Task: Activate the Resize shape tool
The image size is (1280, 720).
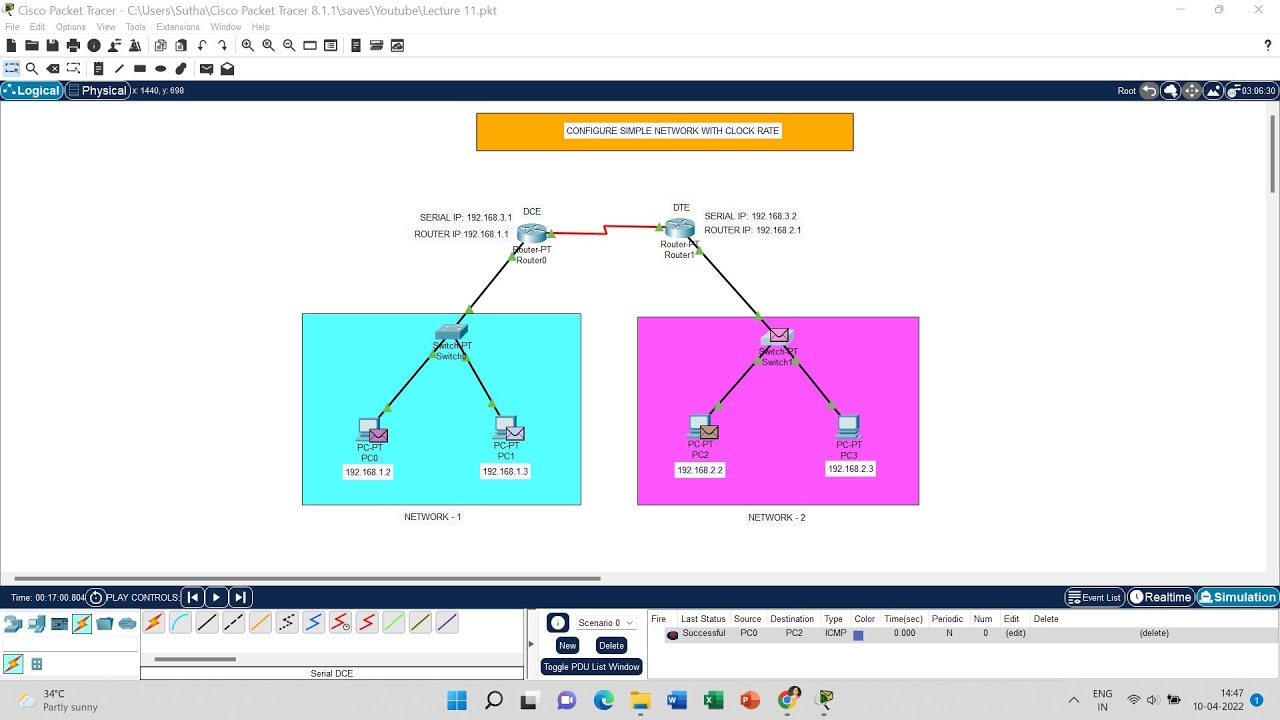Action: (74, 69)
